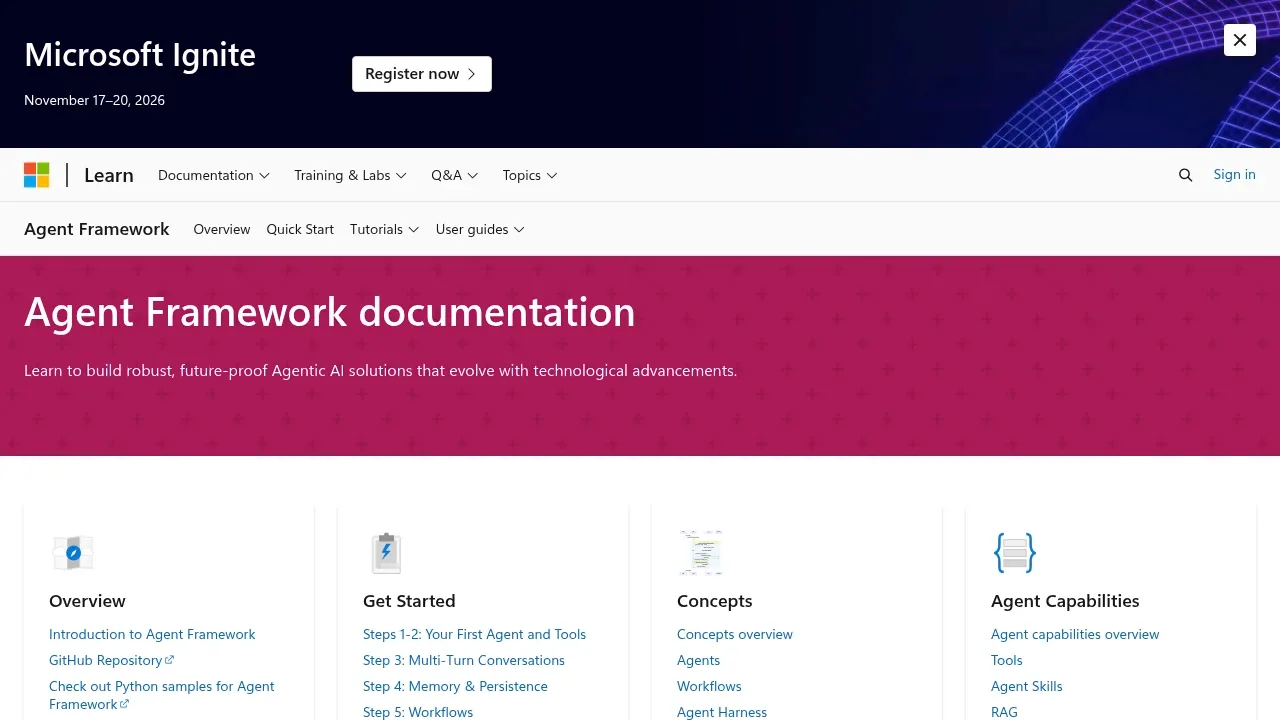1280x720 pixels.
Task: Open Steps 1-2: Your First Agent link
Action: pyautogui.click(x=474, y=634)
